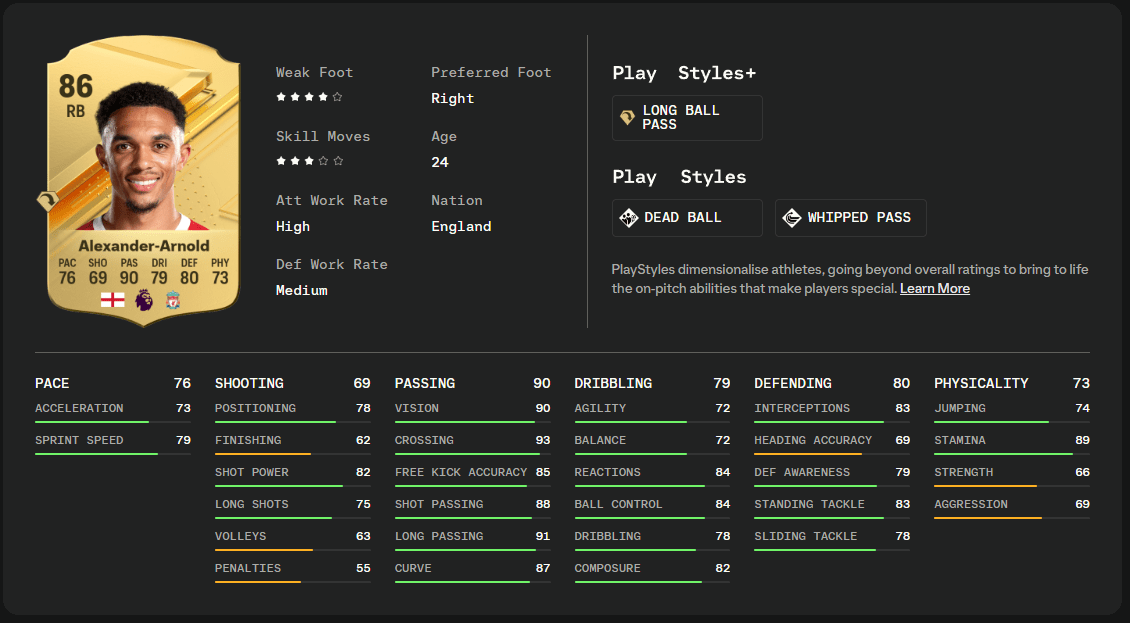This screenshot has width=1130, height=623.
Task: Open the Learn More link
Action: (x=935, y=288)
